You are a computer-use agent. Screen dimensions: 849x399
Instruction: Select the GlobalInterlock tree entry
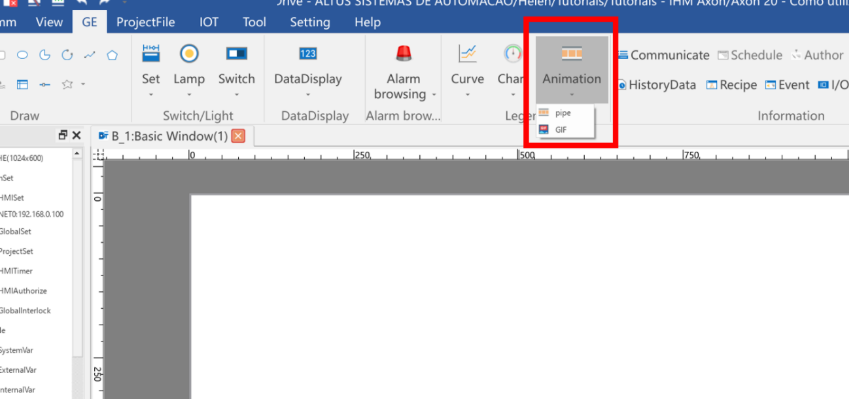(x=25, y=311)
